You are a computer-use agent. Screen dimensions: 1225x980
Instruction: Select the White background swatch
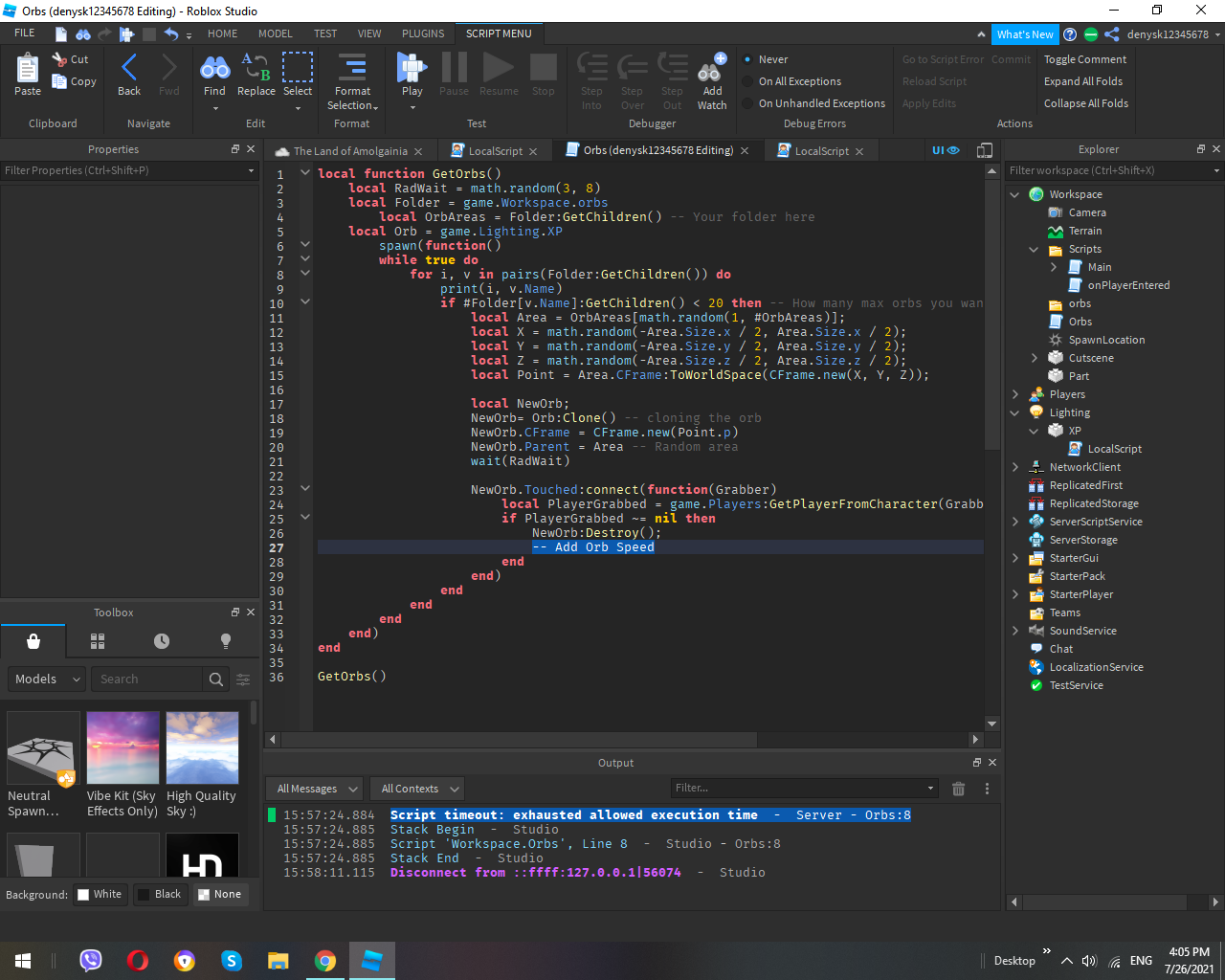point(100,894)
